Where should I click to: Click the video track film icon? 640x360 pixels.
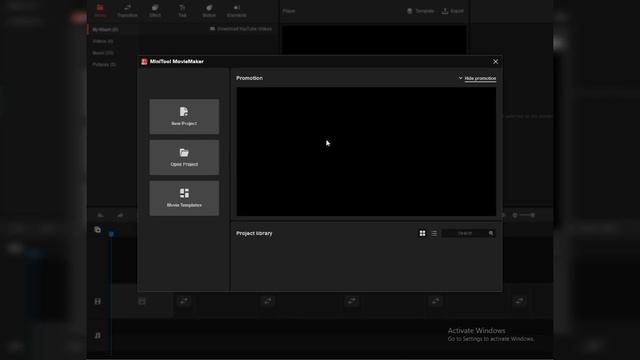pos(98,301)
